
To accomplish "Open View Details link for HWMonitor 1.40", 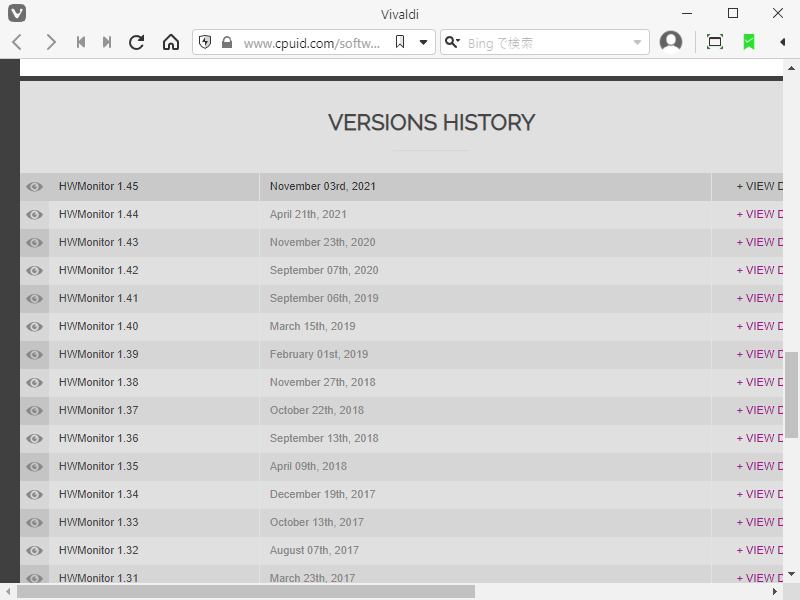I will pyautogui.click(x=759, y=326).
